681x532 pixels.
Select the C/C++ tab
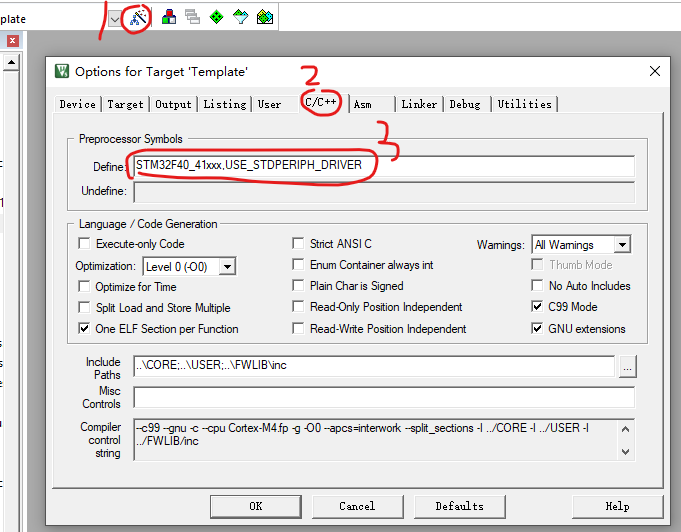[321, 102]
